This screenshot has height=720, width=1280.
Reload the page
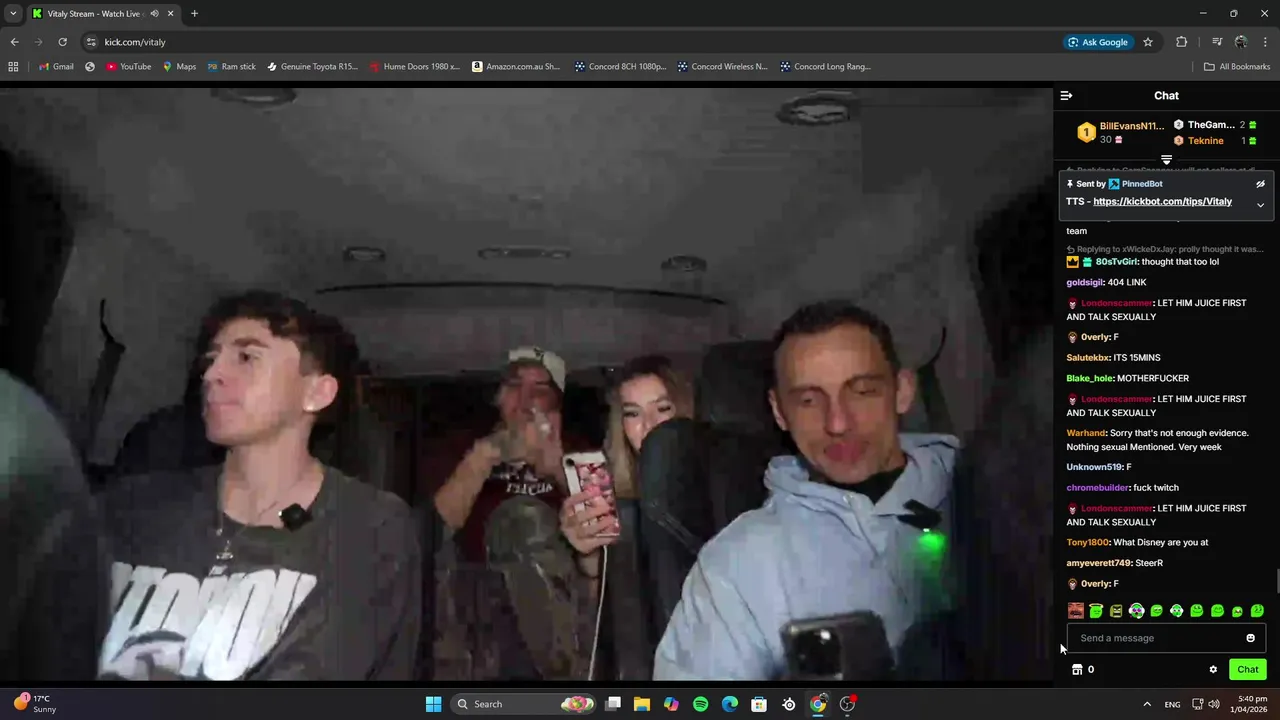point(62,42)
